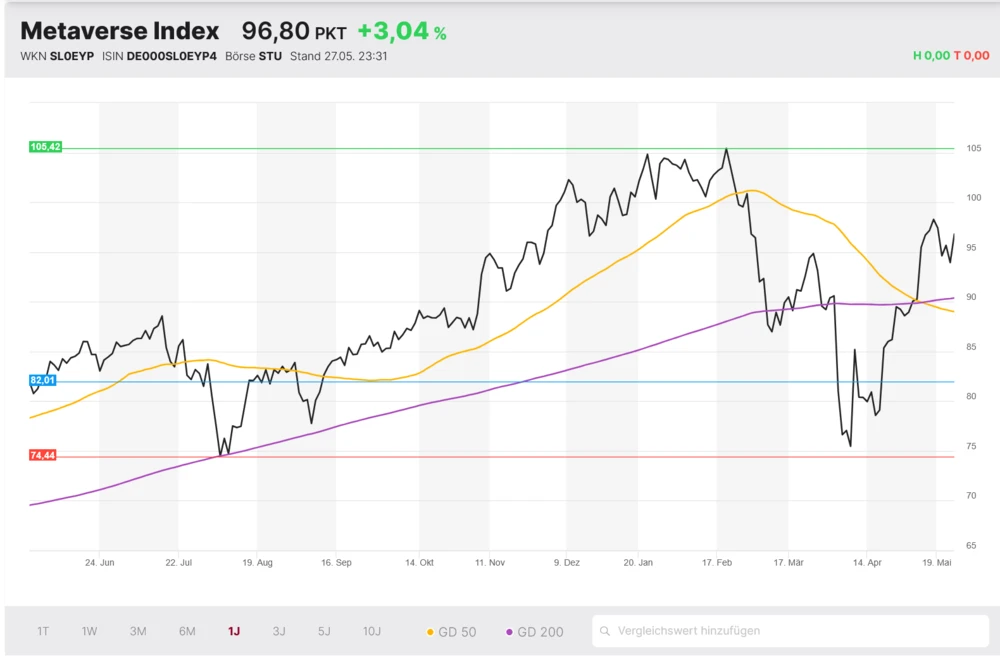Click the yellow GD 50 color dot
Viewport: 1000px width, 658px height.
429,631
